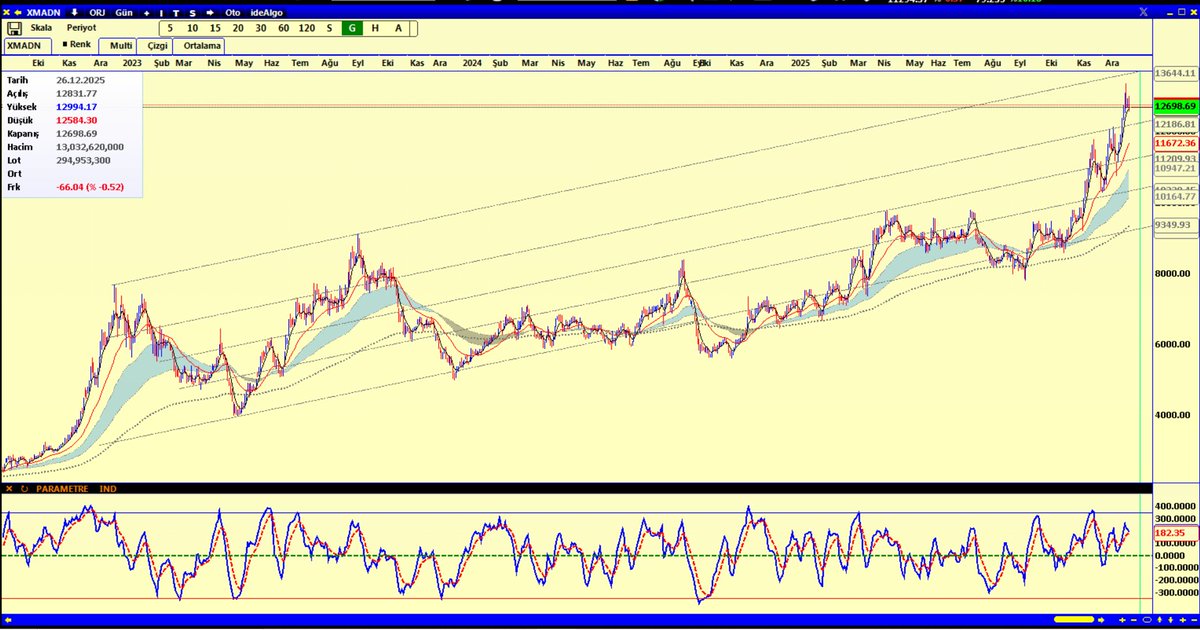1200x630 pixels.
Task: Click the 9349.93 price level label
Action: point(1174,225)
